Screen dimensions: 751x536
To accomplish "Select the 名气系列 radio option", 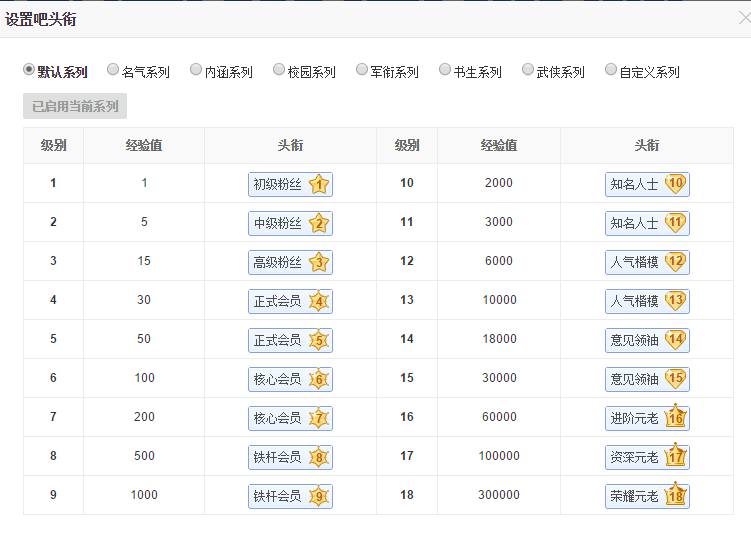I will pos(113,71).
